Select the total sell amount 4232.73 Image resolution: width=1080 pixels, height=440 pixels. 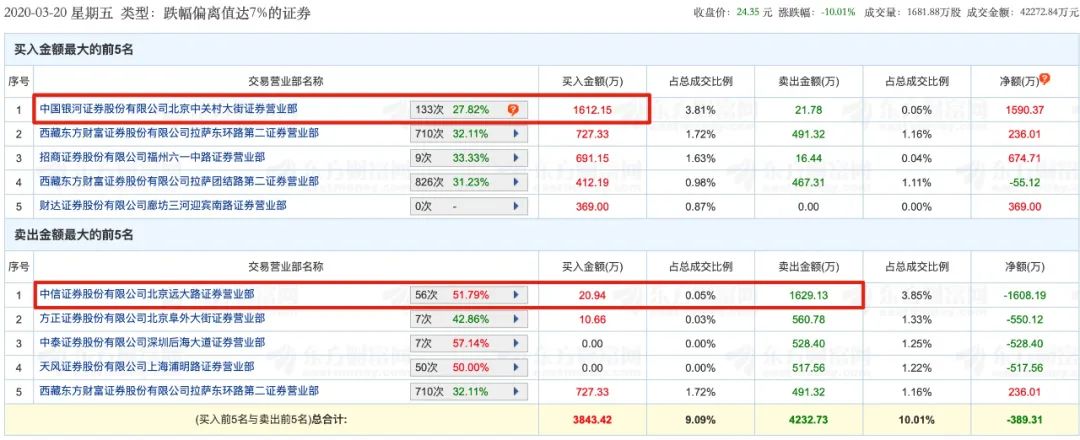[809, 417]
